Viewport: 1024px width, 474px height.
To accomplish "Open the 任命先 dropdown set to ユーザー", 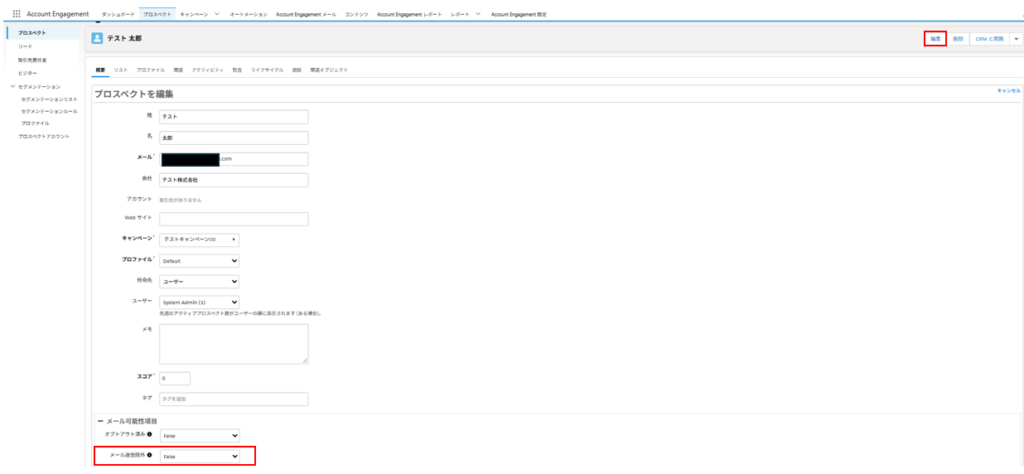I will point(199,281).
